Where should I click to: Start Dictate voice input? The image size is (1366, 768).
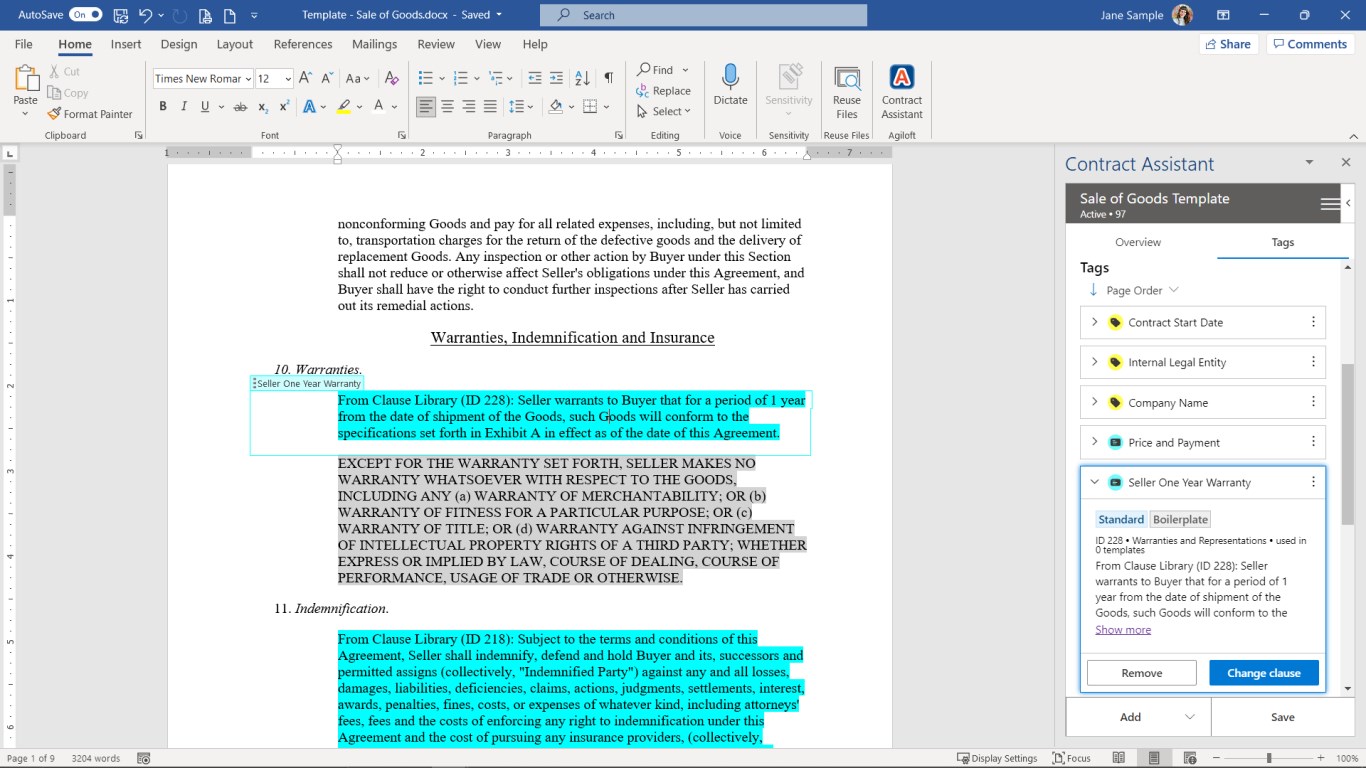pos(730,86)
